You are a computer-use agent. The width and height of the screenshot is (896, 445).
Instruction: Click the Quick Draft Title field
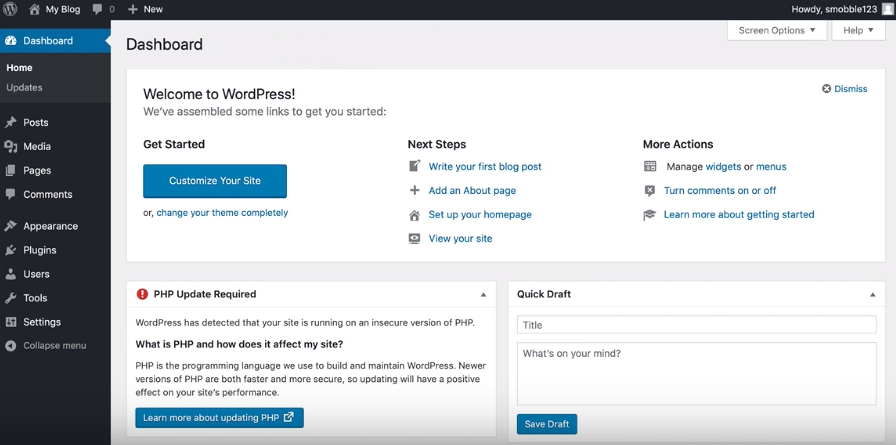click(696, 325)
